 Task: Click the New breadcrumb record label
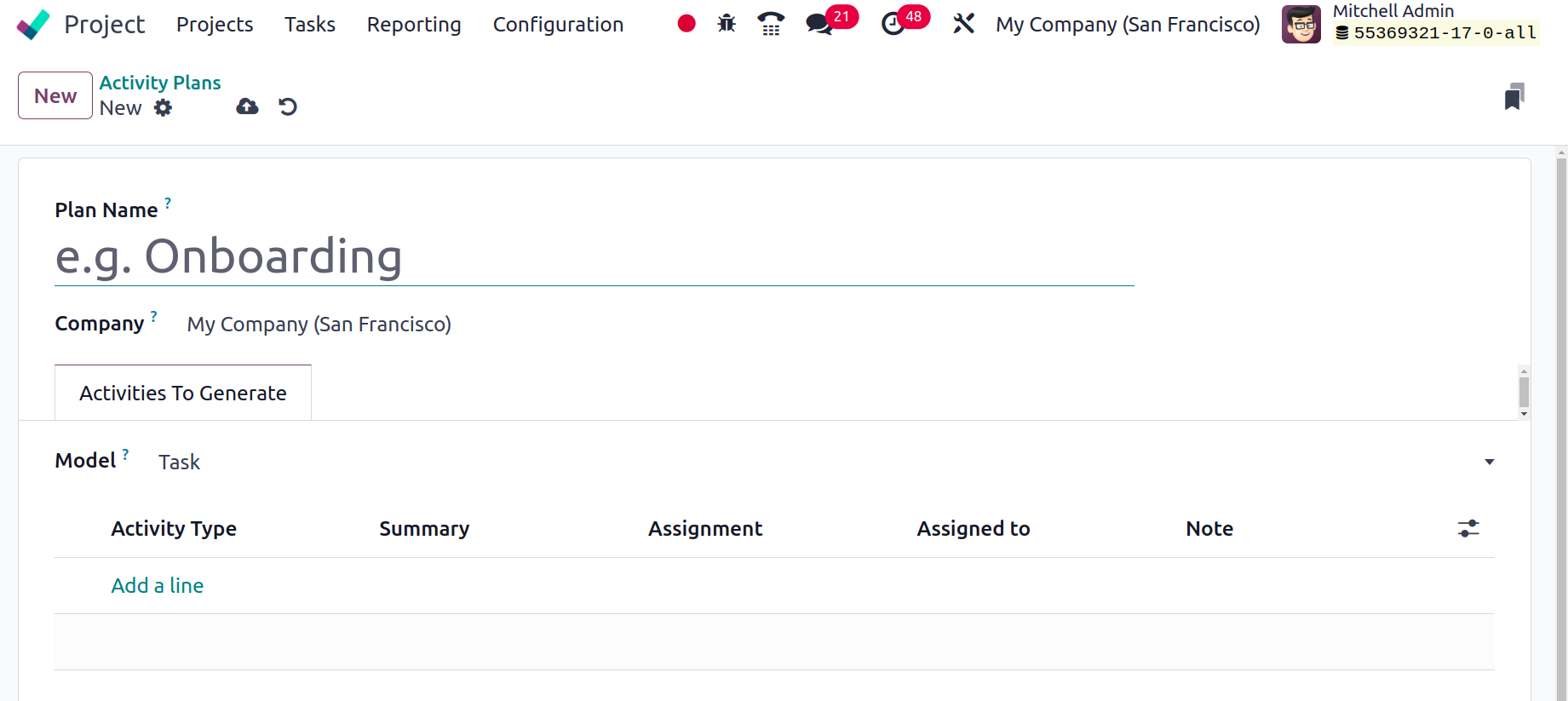point(121,108)
